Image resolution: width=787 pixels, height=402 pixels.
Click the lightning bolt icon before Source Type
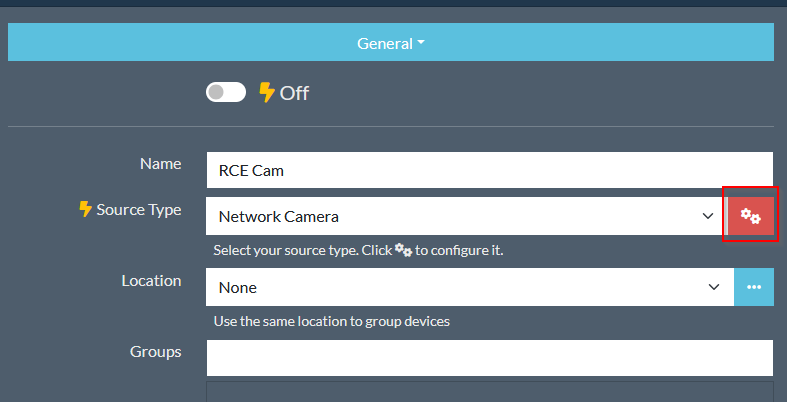pos(85,210)
